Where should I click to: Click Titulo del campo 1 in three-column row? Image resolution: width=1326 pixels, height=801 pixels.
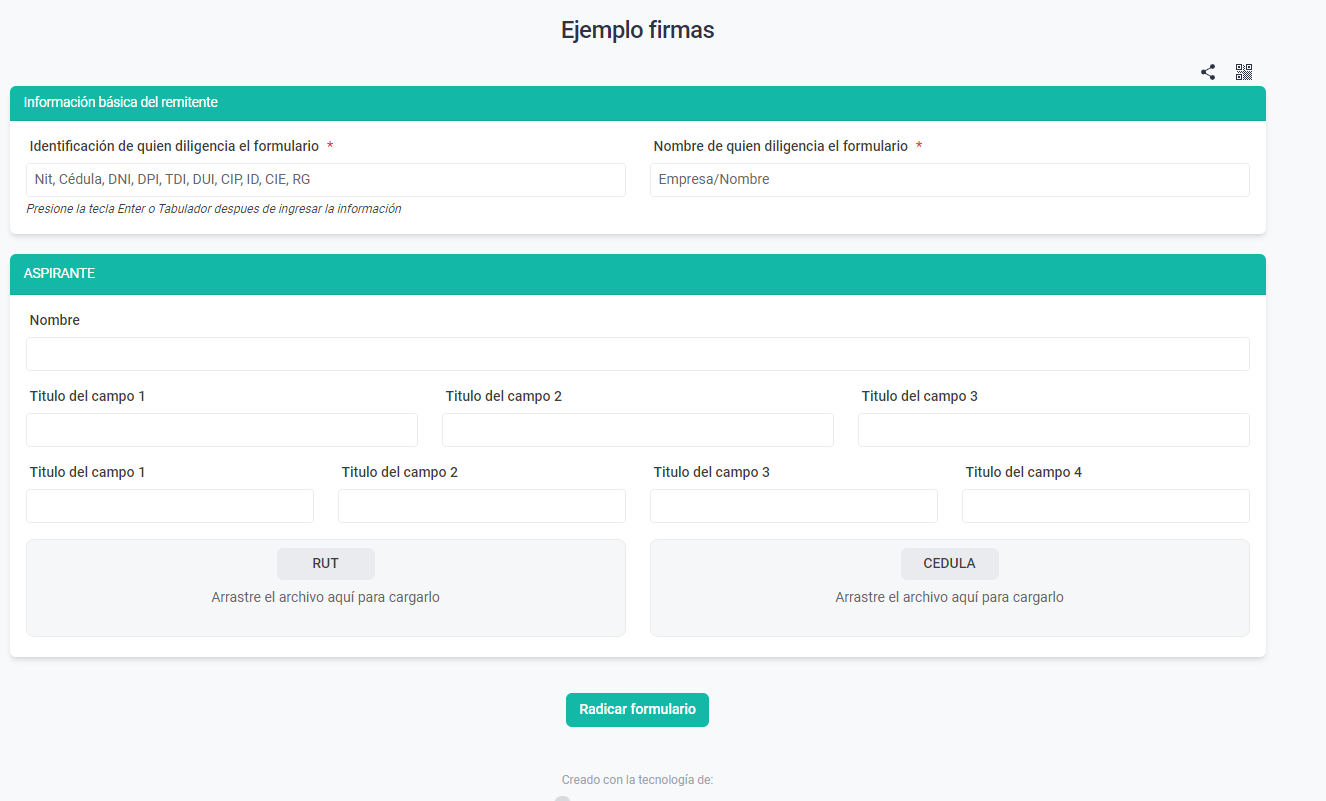coord(221,430)
